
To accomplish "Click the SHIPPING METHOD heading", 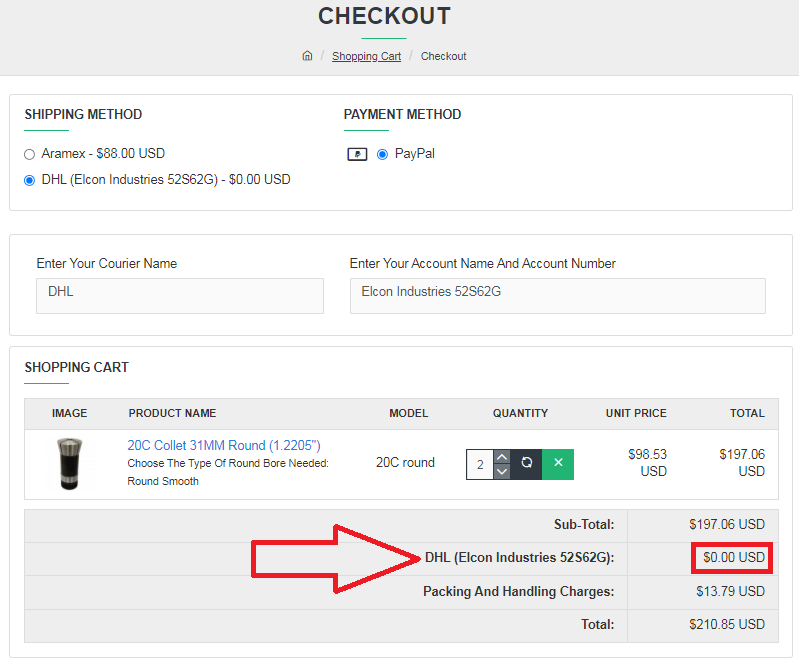I will pyautogui.click(x=83, y=114).
